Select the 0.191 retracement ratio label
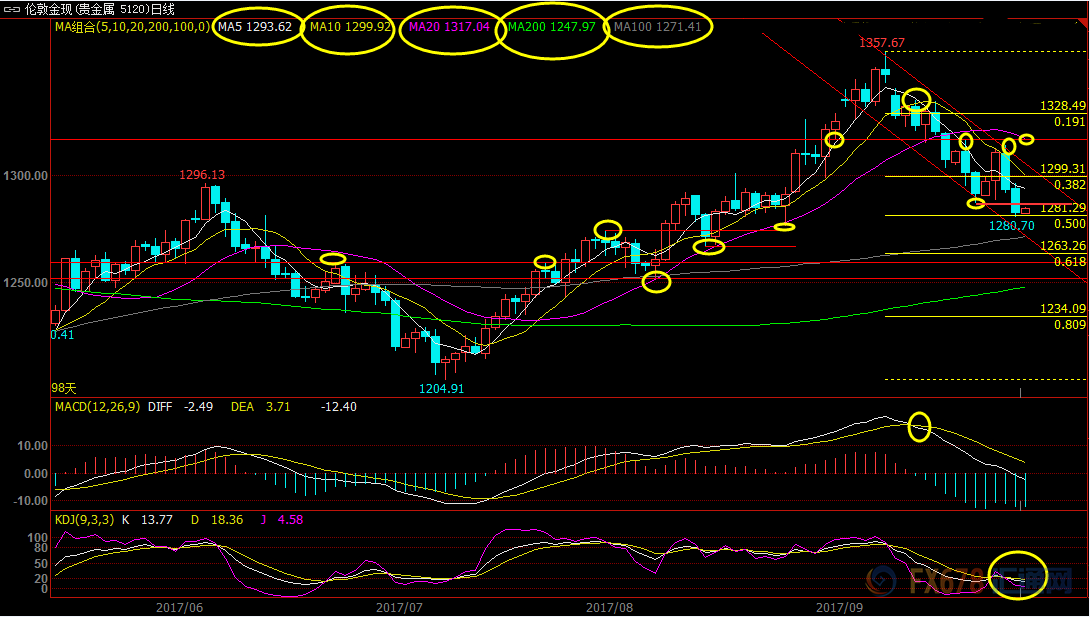The image size is (1090, 617). (1069, 122)
